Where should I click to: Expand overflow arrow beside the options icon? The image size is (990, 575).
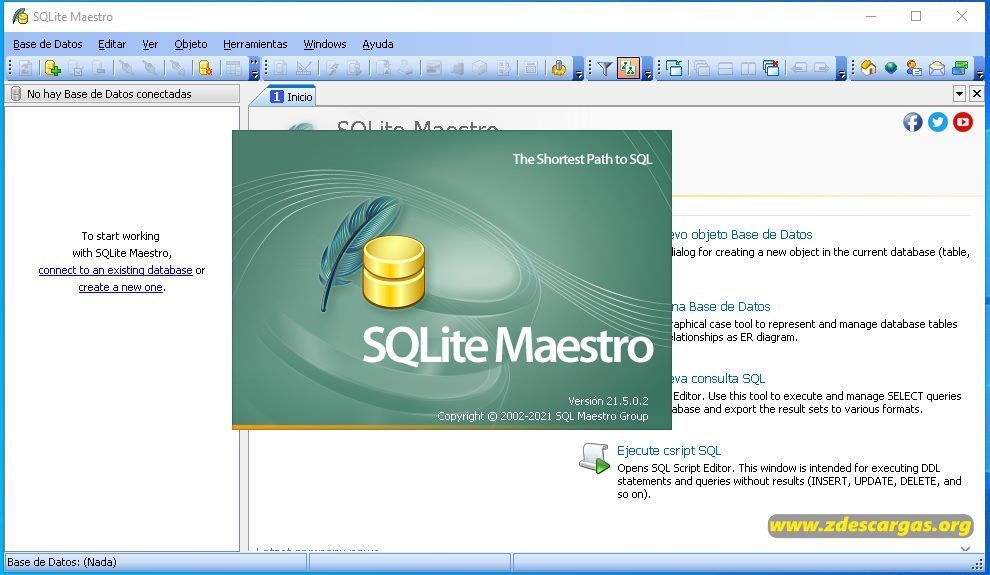578,68
